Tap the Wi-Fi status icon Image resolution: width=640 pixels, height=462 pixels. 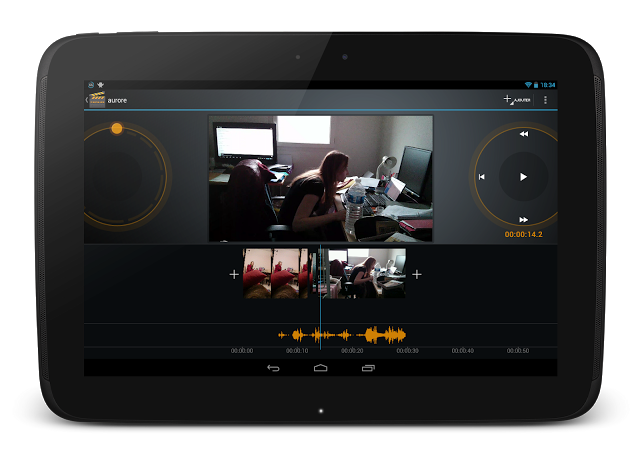tap(528, 85)
